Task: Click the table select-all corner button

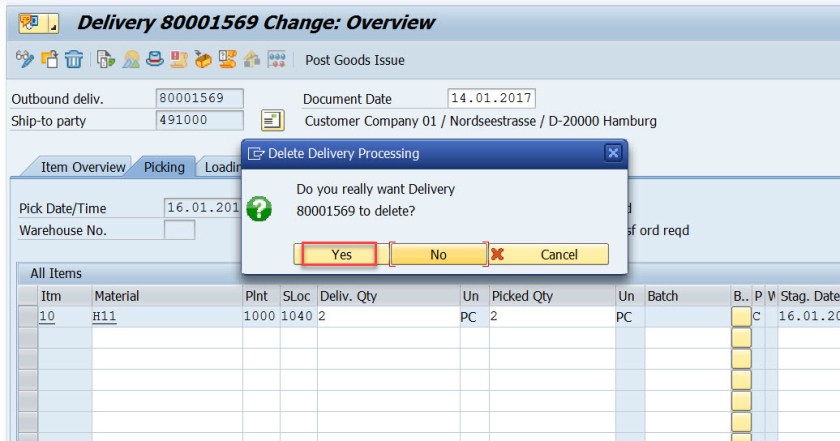Action: pos(27,296)
